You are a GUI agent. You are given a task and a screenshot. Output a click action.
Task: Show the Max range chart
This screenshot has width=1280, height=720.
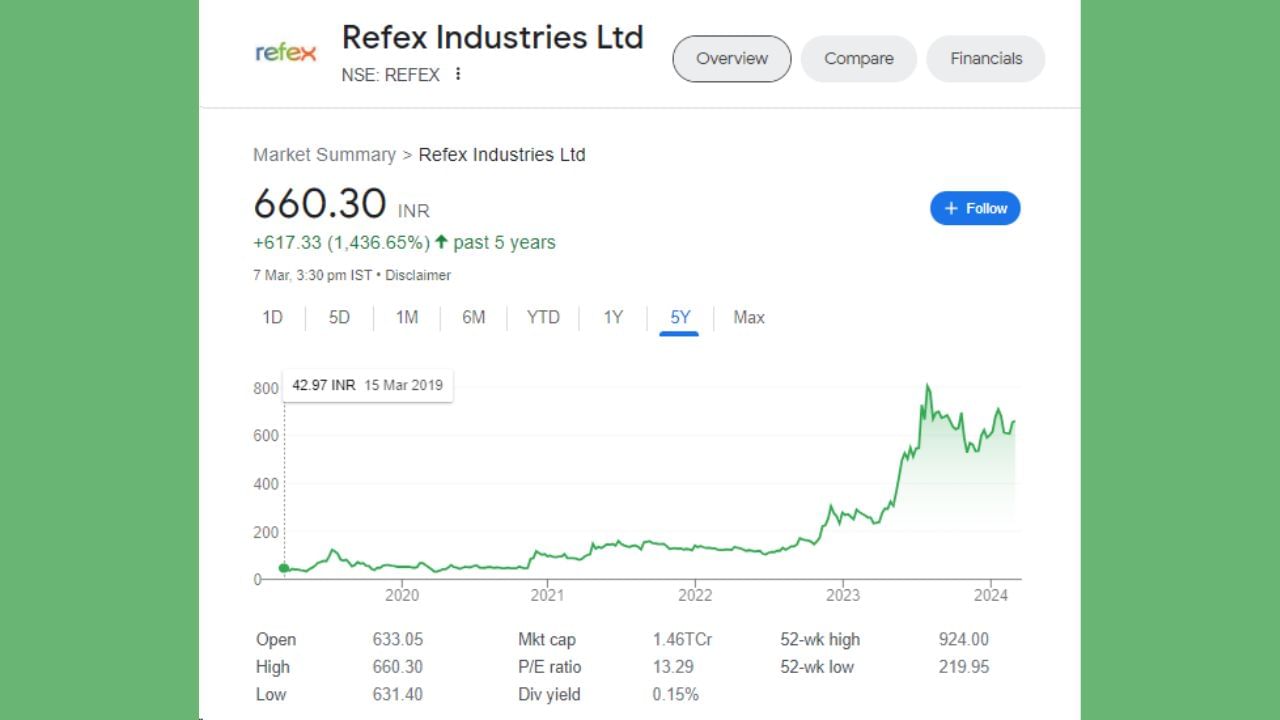tap(748, 318)
